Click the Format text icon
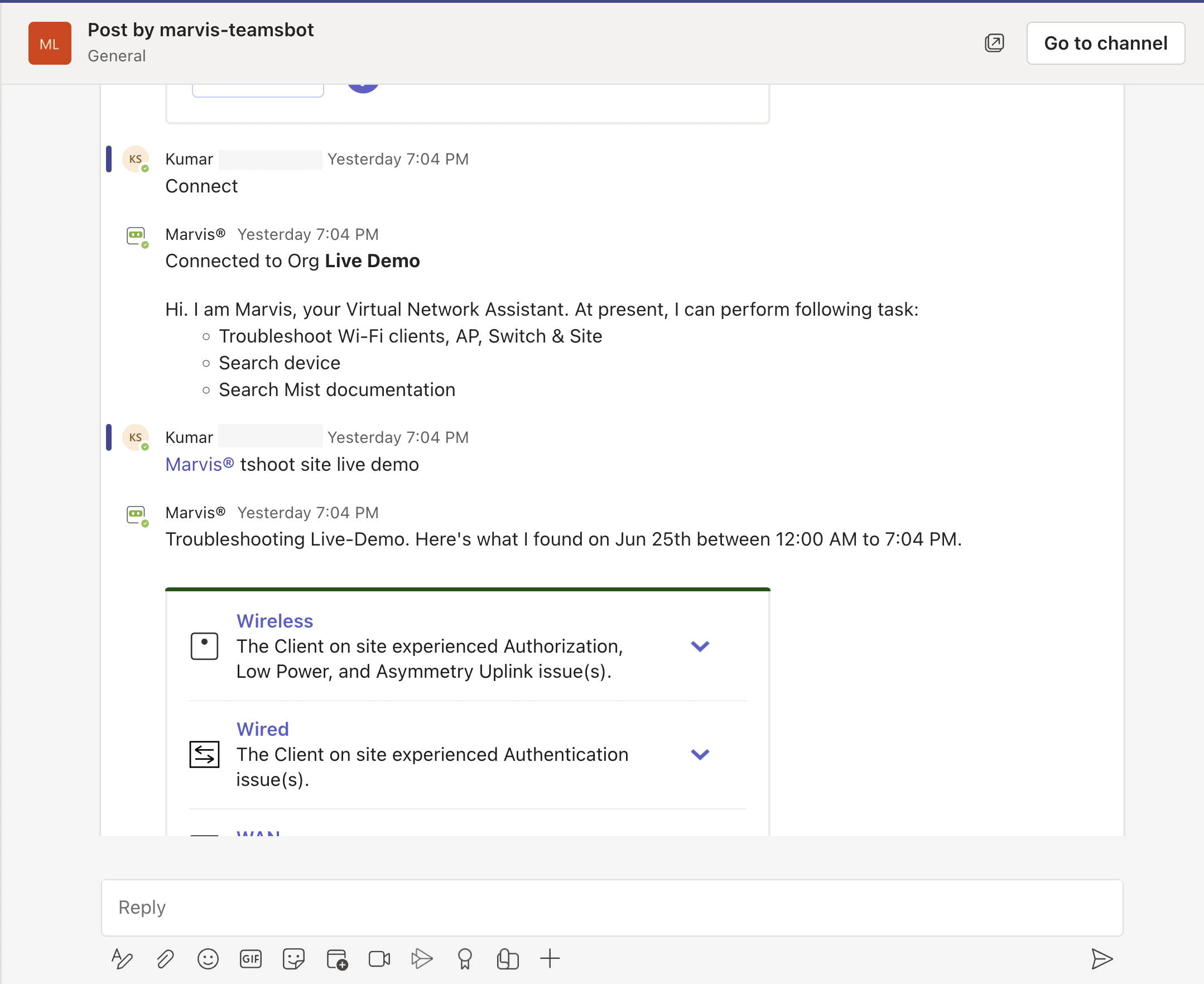The height and width of the screenshot is (984, 1204). pyautogui.click(x=122, y=959)
